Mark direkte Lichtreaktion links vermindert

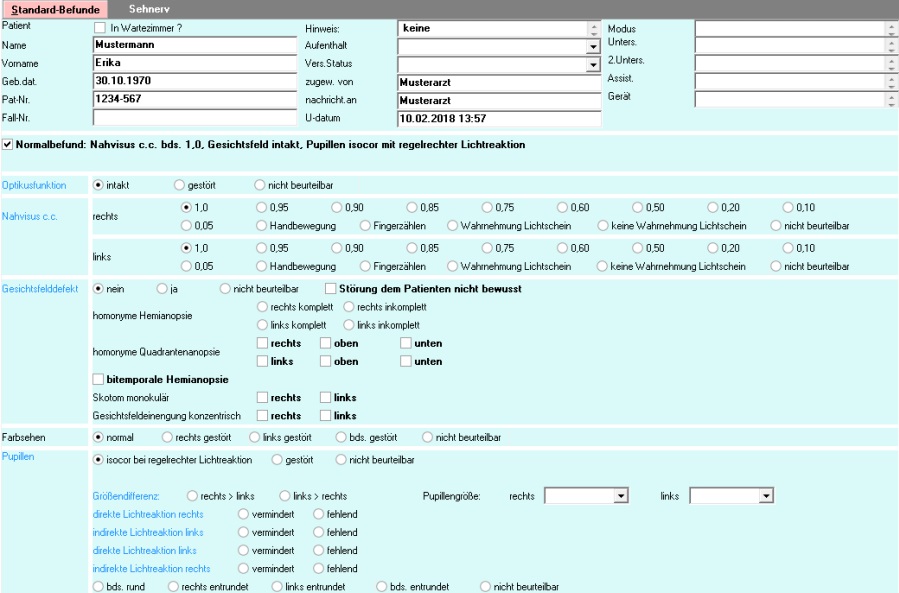[x=244, y=551]
